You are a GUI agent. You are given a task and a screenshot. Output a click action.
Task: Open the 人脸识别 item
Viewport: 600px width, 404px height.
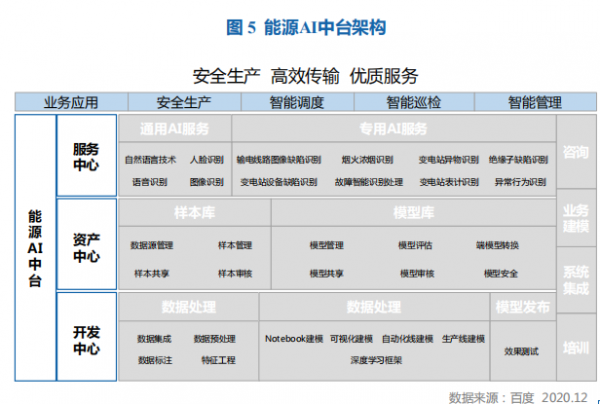(x=206, y=159)
